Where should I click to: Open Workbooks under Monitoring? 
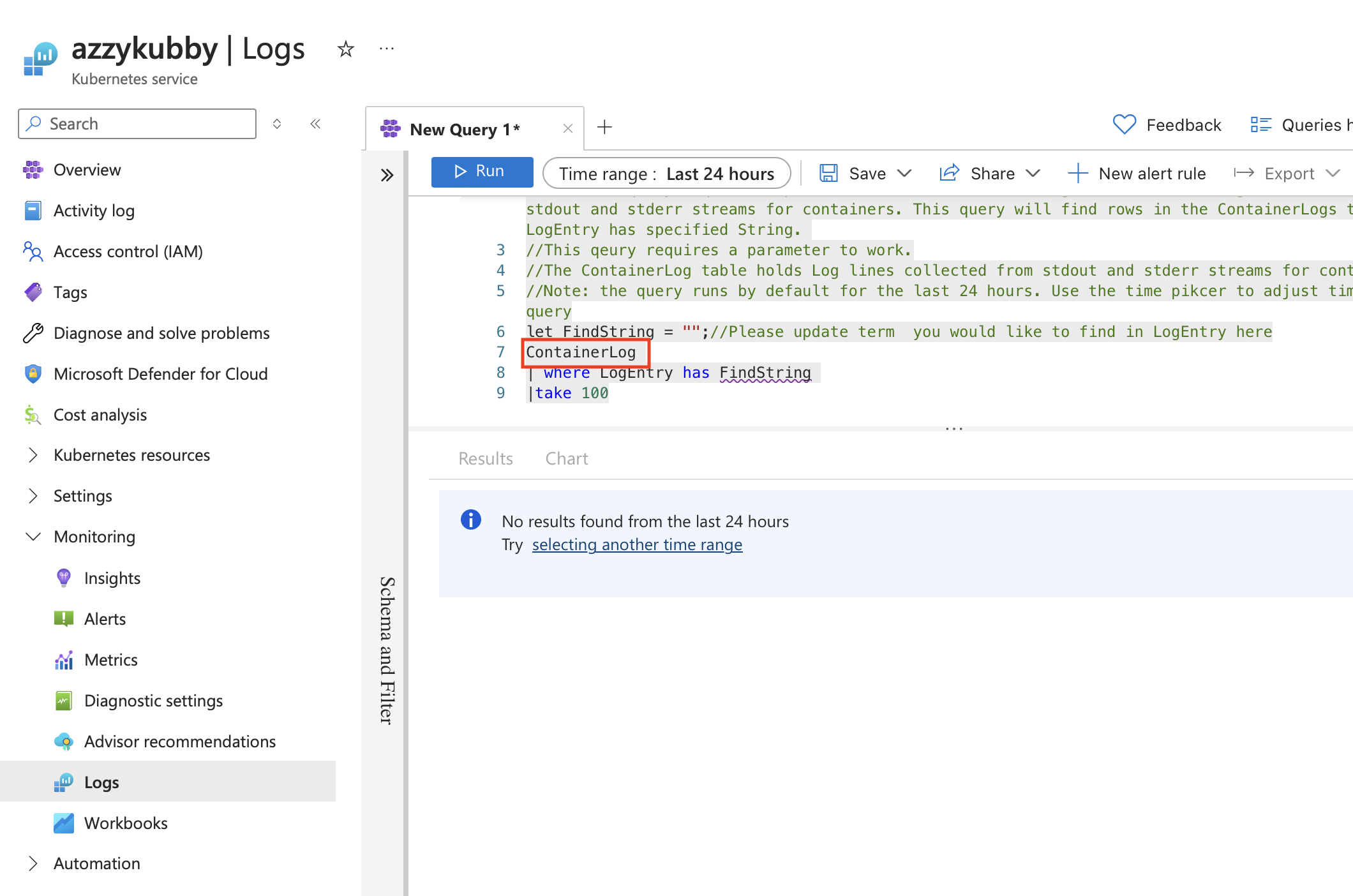coord(126,823)
